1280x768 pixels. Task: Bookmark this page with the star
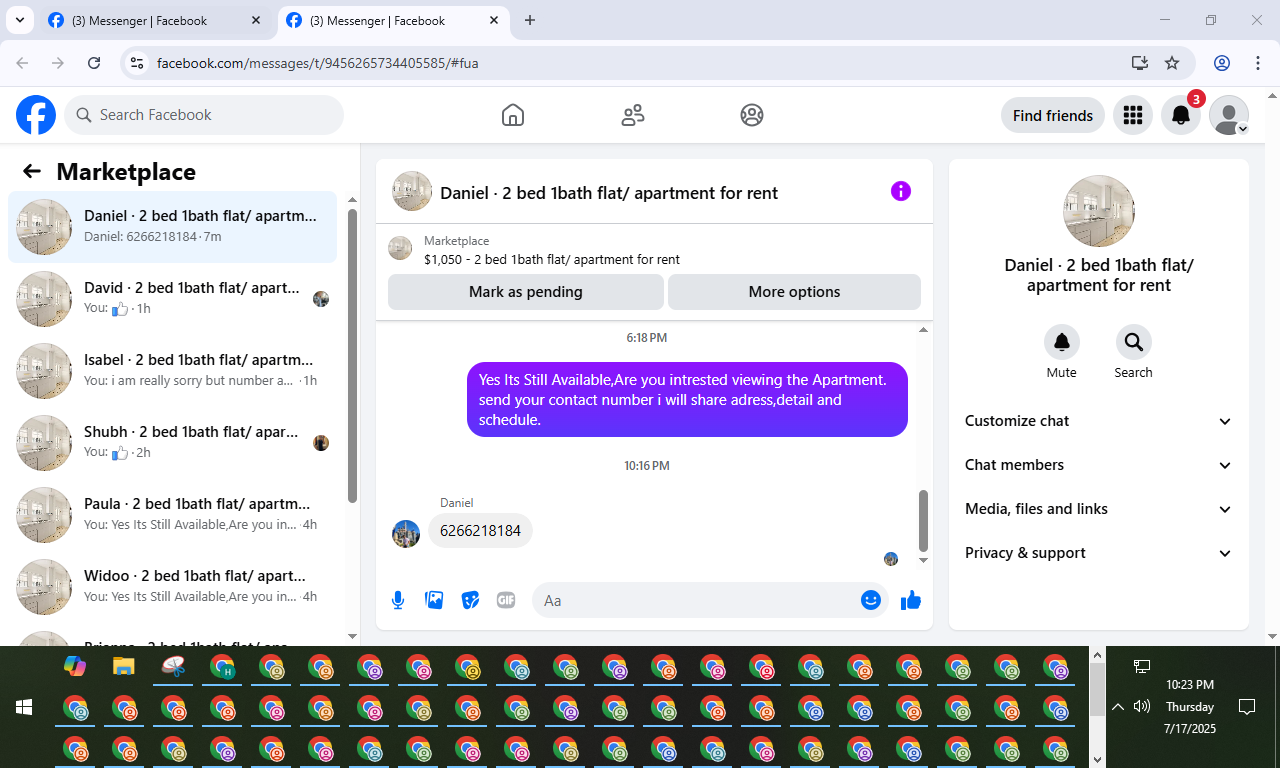click(1172, 63)
